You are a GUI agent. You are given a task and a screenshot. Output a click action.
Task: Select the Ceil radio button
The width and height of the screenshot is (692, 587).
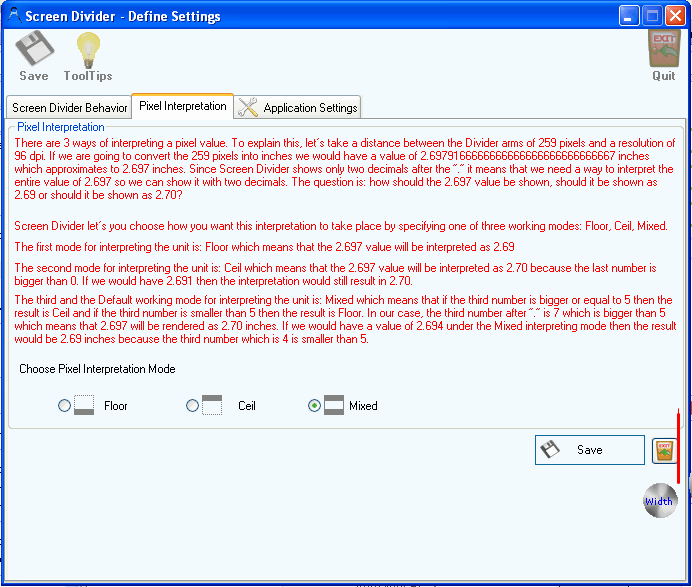[x=192, y=405]
